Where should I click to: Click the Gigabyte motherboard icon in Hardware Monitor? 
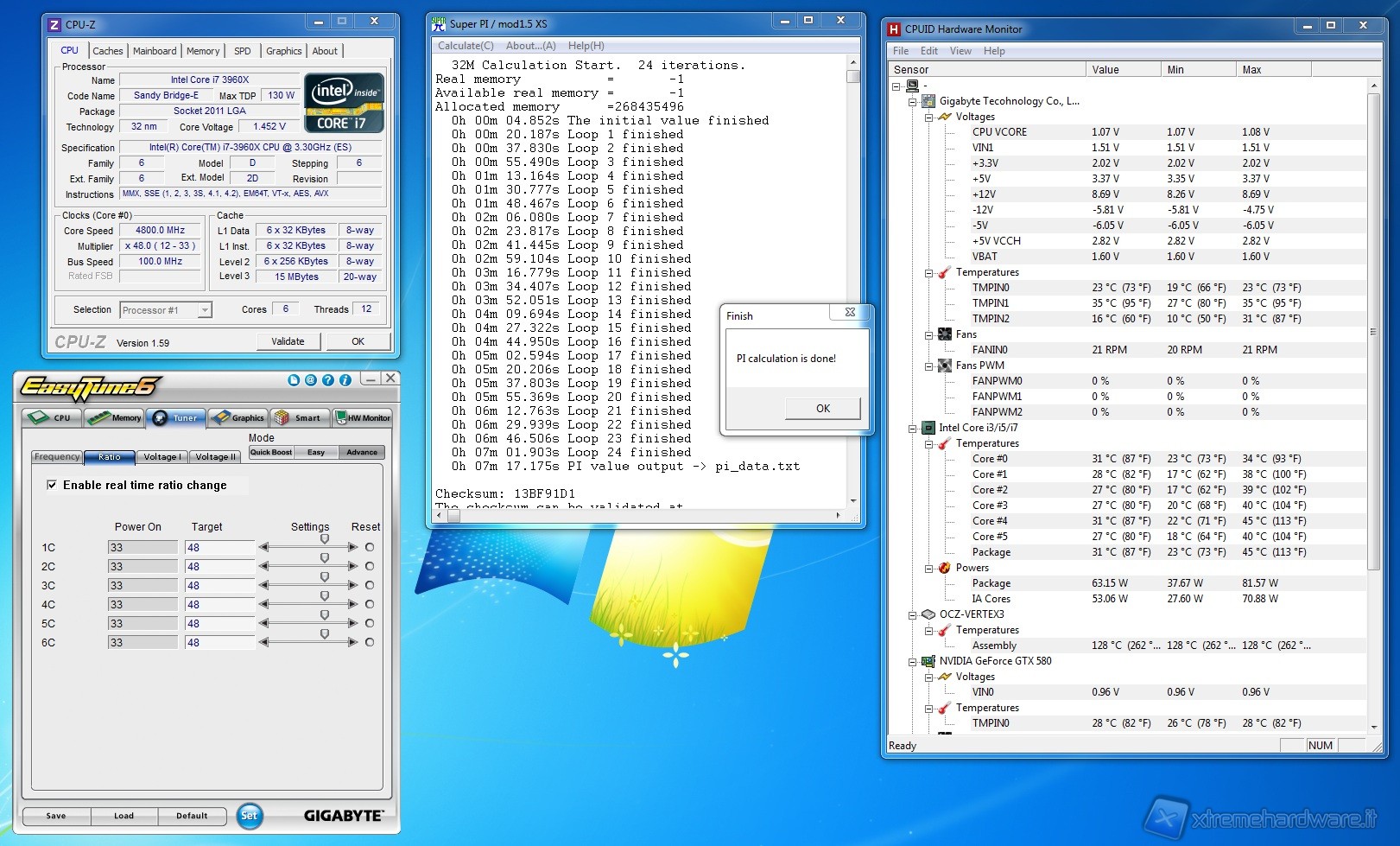[928, 101]
